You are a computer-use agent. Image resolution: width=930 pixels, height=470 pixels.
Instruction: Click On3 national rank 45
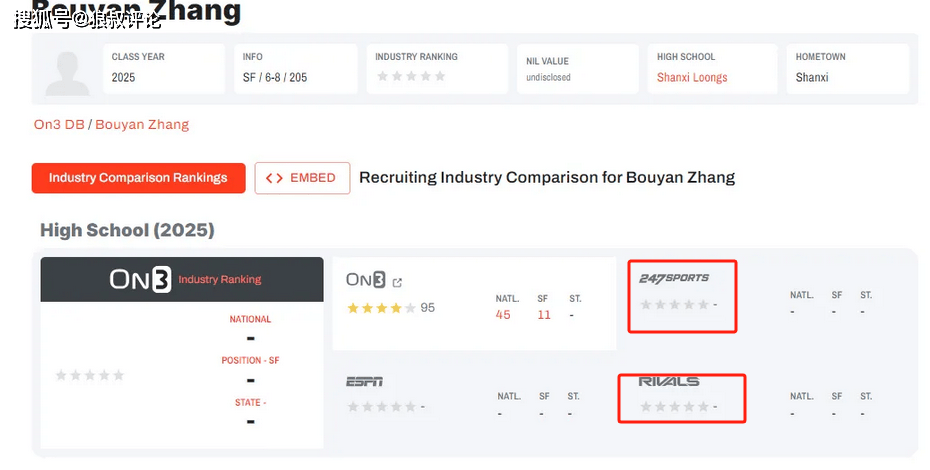pyautogui.click(x=503, y=314)
